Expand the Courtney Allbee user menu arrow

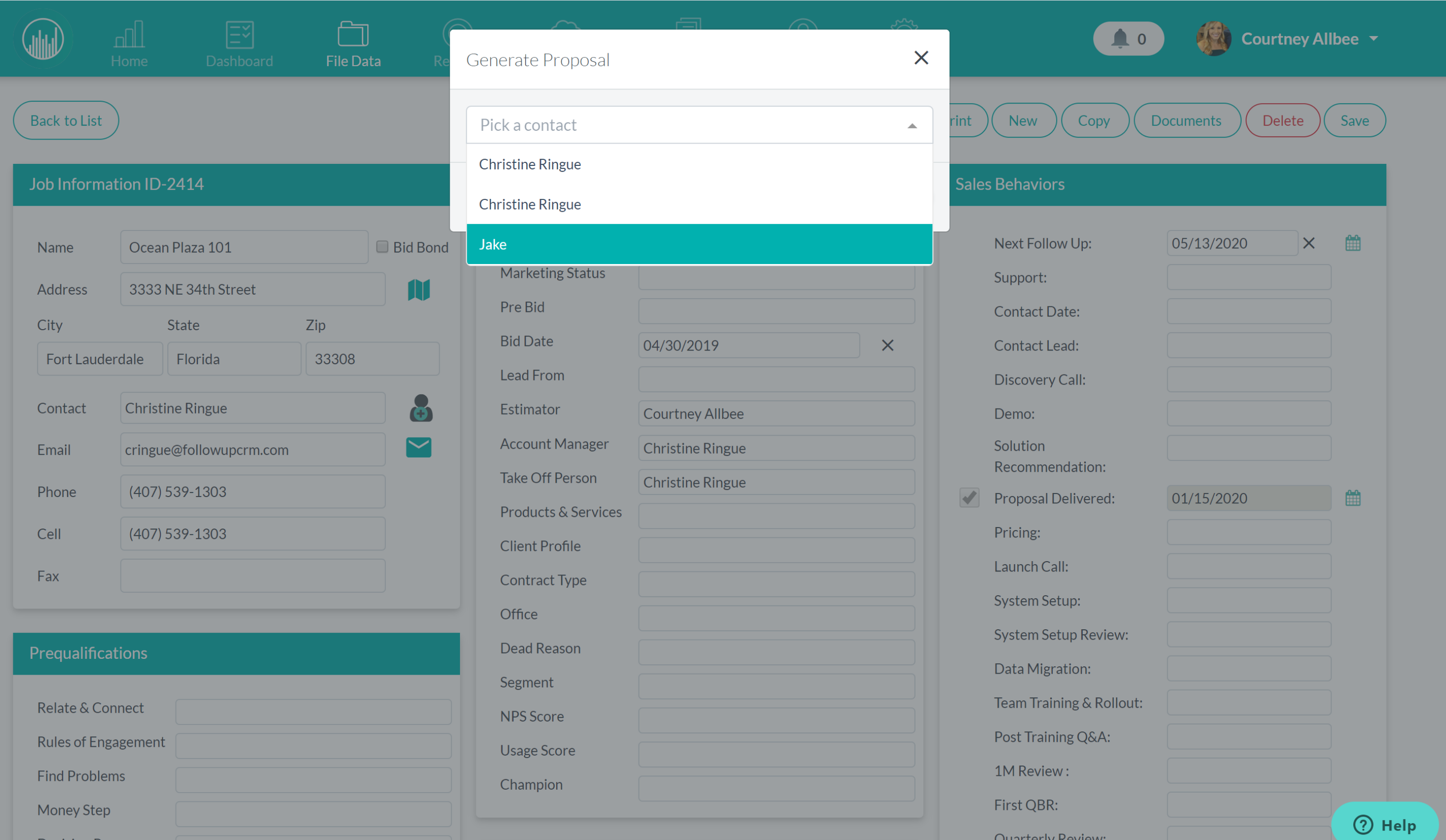coord(1373,39)
